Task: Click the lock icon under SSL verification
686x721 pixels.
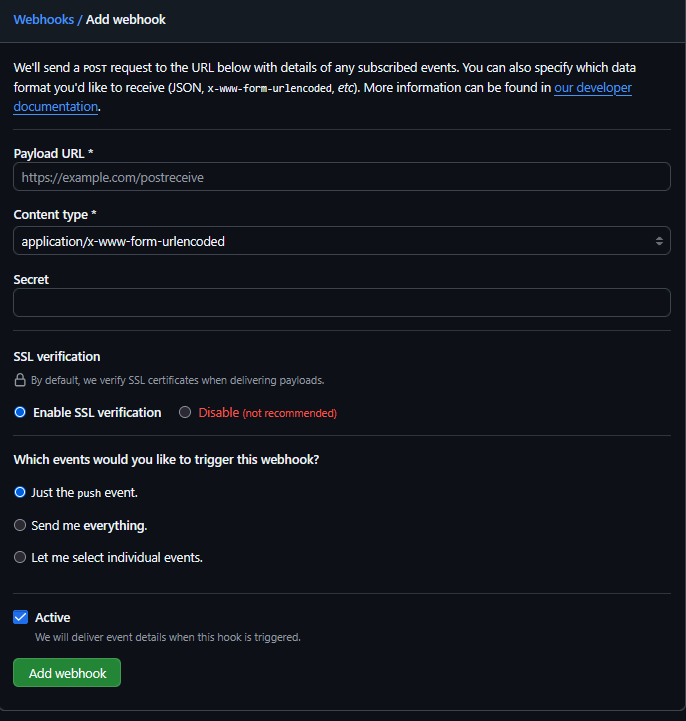Action: (19, 380)
